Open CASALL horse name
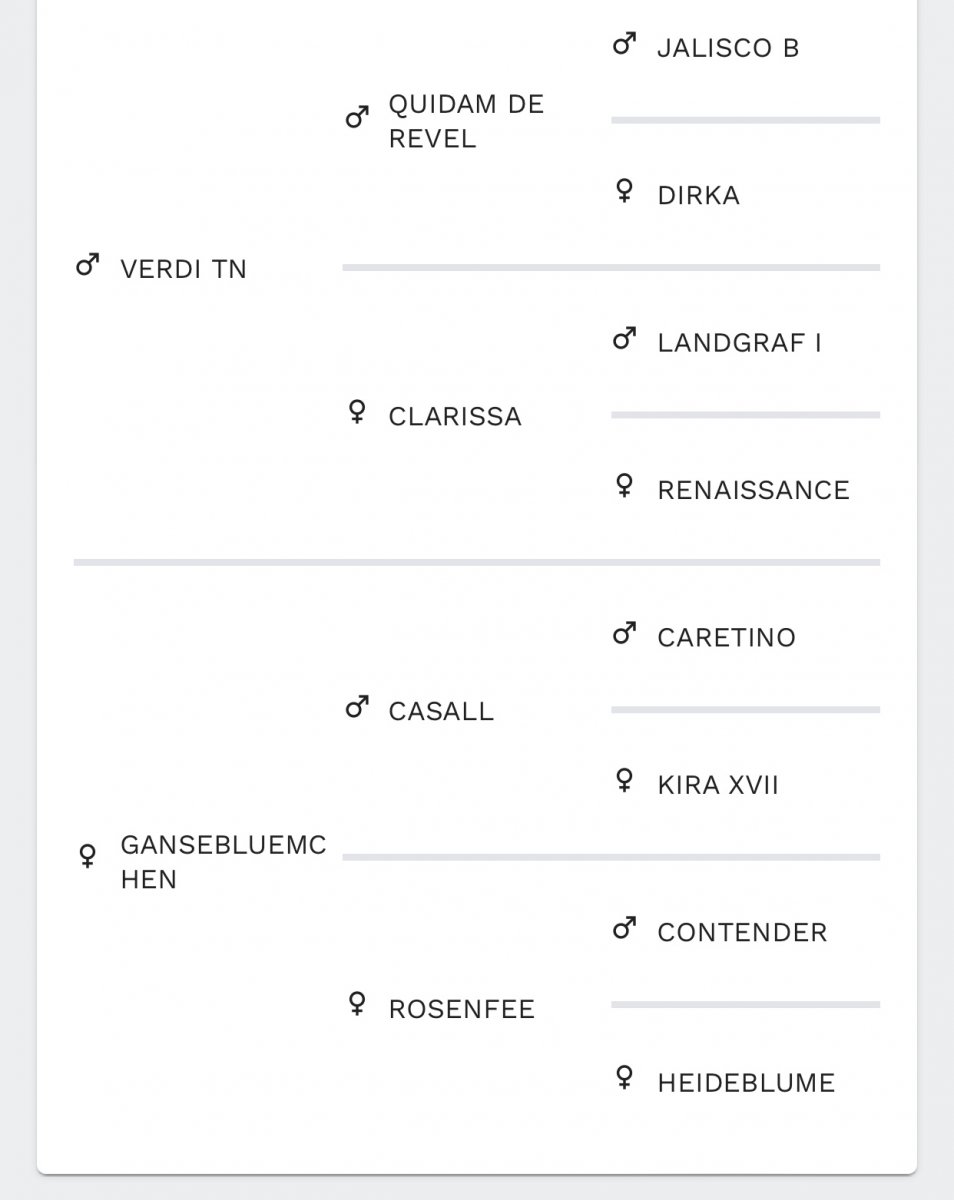 coord(441,711)
